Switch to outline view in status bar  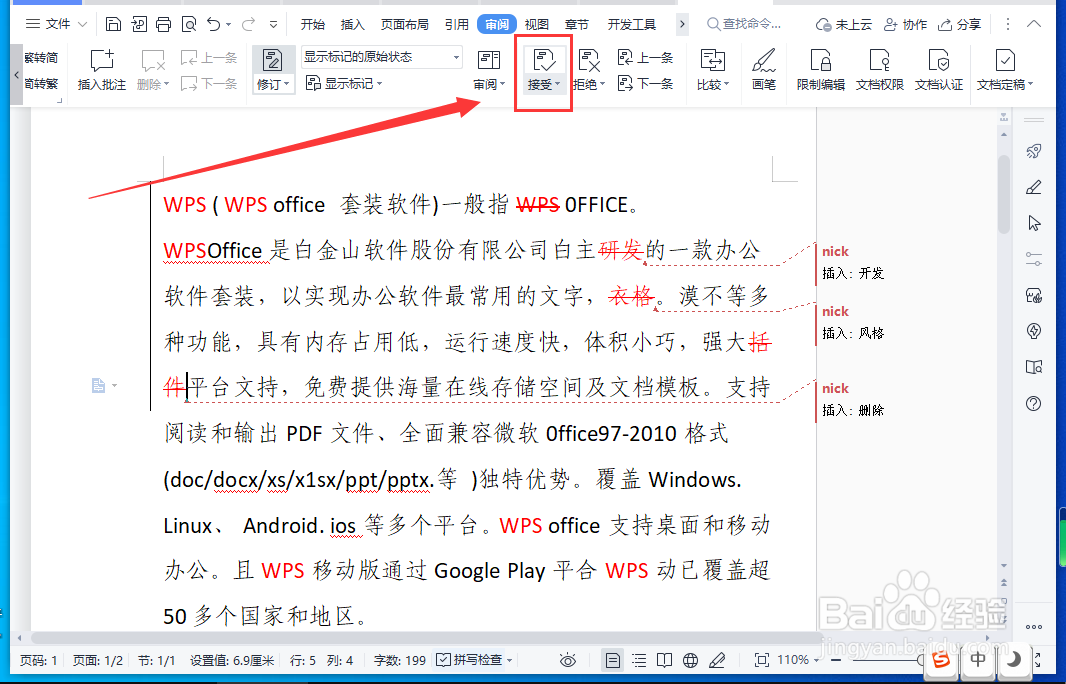pyautogui.click(x=639, y=660)
